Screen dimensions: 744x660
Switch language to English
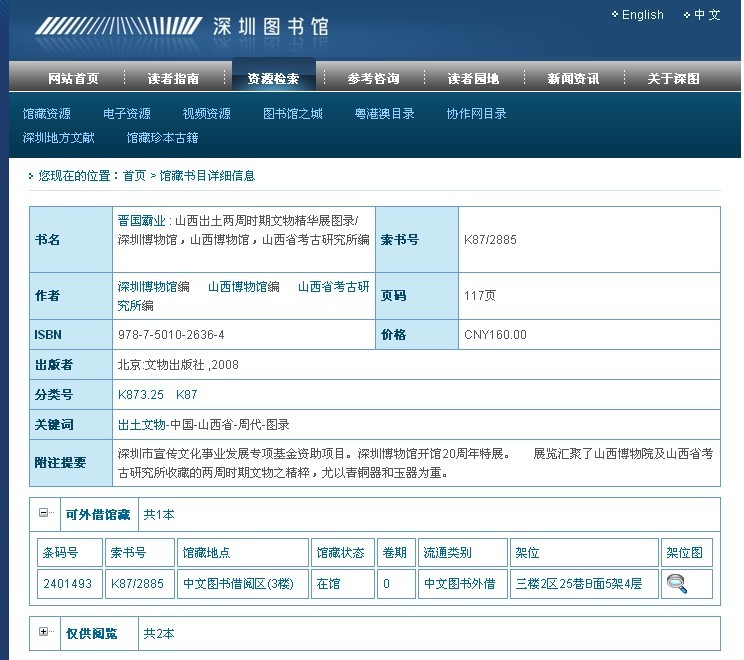pos(642,15)
